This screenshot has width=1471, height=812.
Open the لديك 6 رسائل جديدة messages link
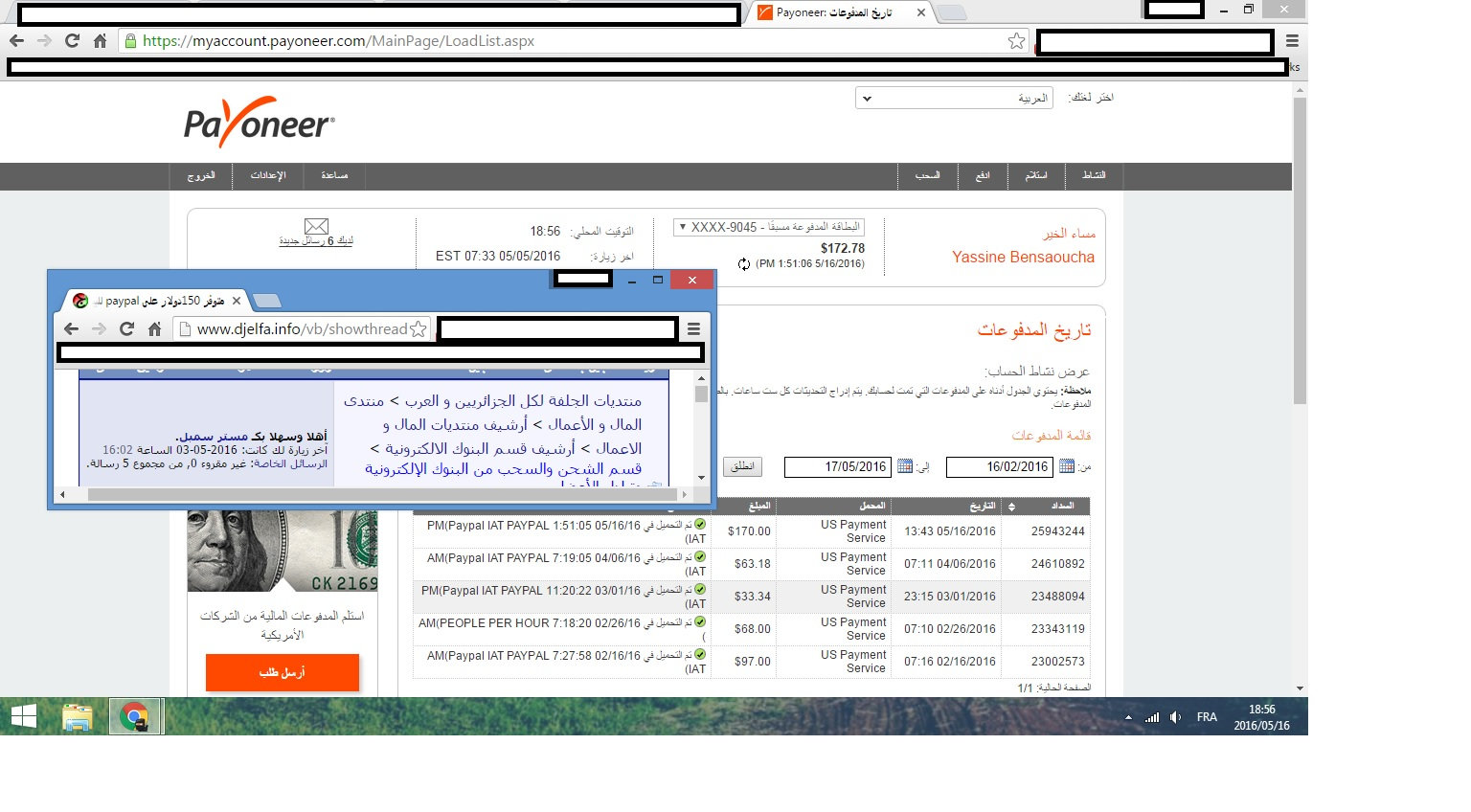pos(316,240)
